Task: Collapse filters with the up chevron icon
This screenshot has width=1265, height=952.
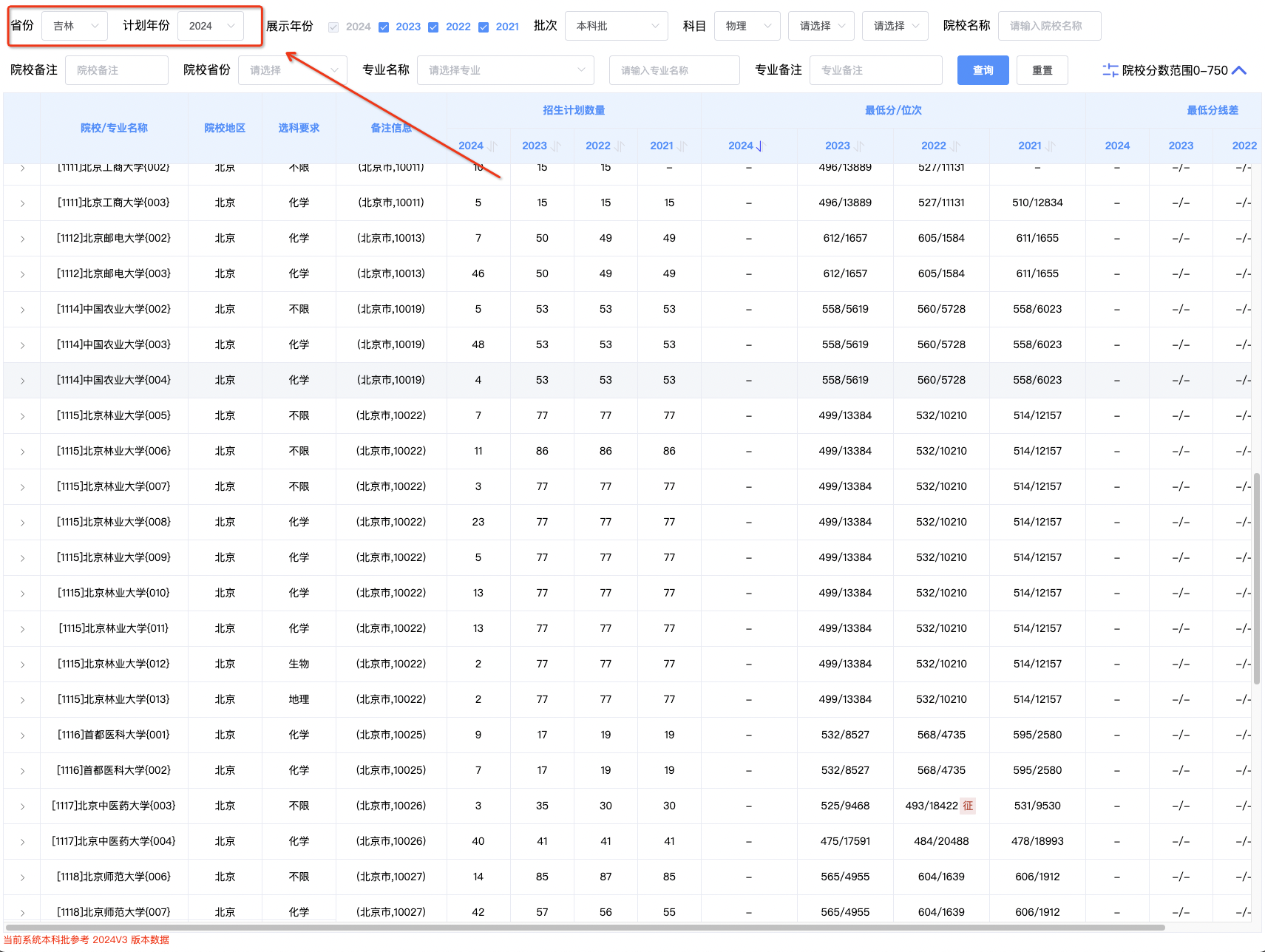Action: point(1240,70)
